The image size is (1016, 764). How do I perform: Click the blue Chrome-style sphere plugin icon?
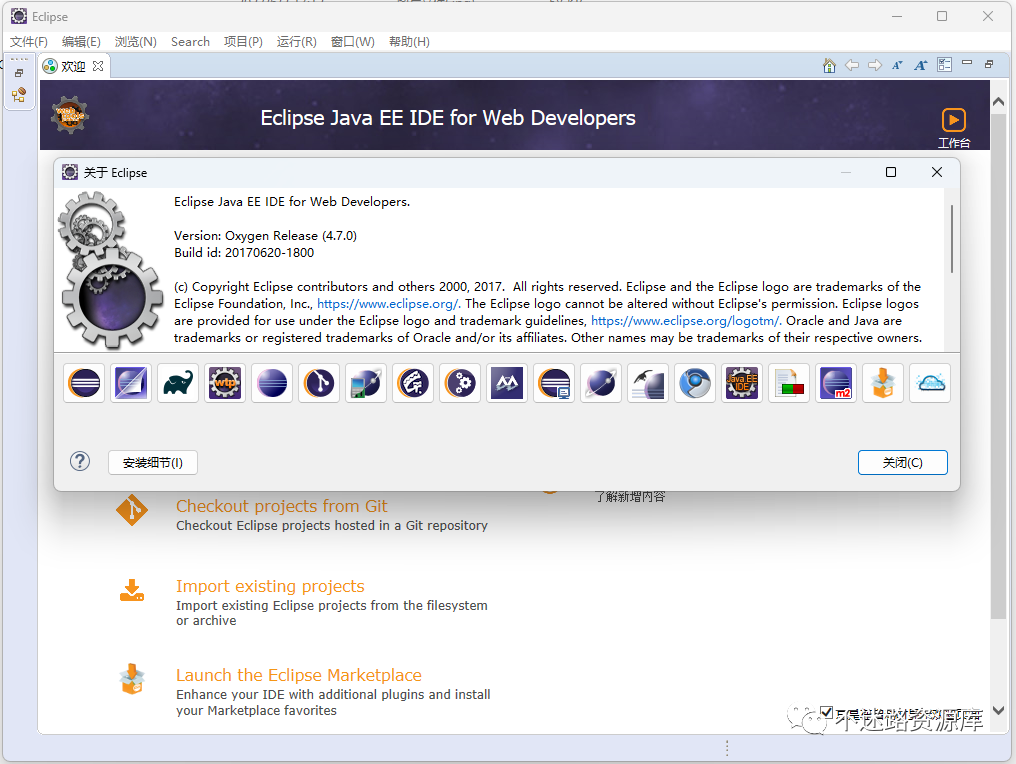(x=695, y=383)
